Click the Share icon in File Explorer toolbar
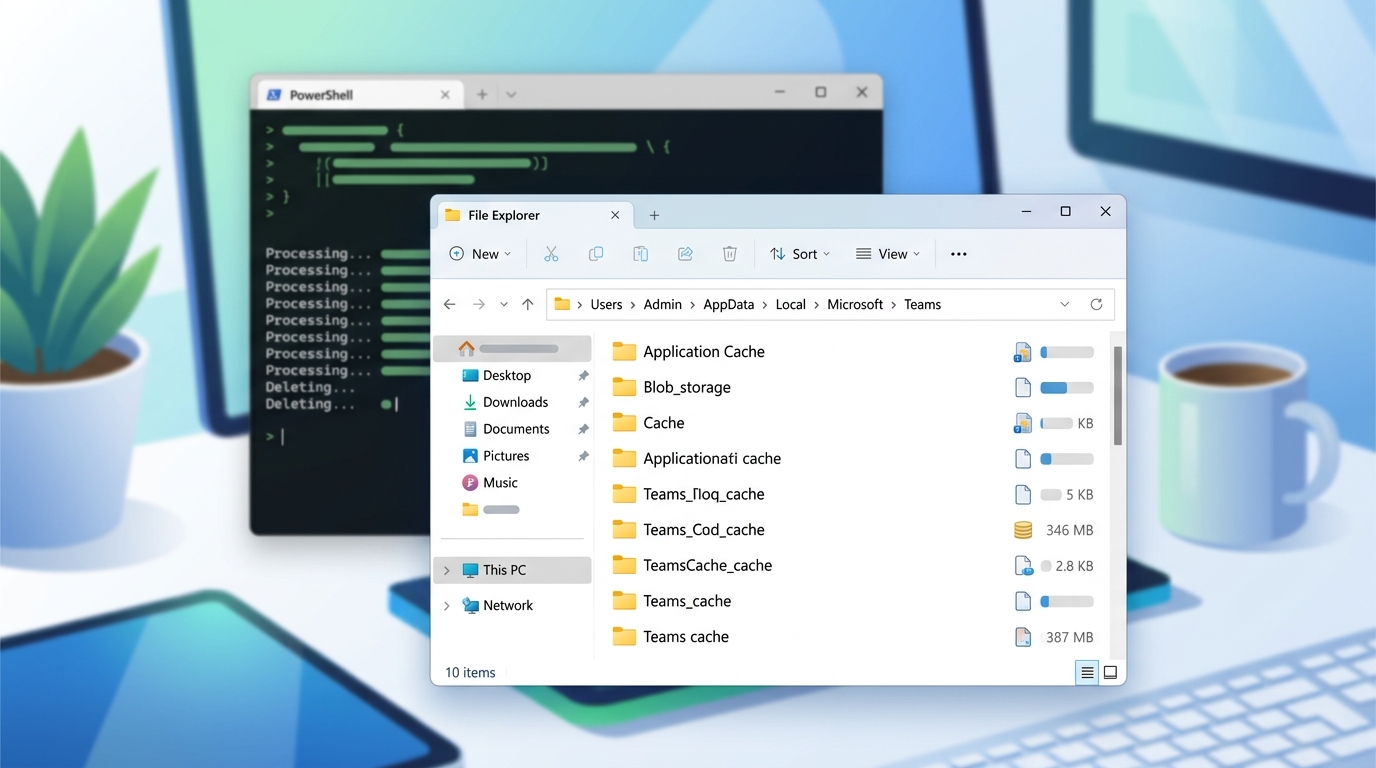This screenshot has height=768, width=1376. pyautogui.click(x=685, y=254)
